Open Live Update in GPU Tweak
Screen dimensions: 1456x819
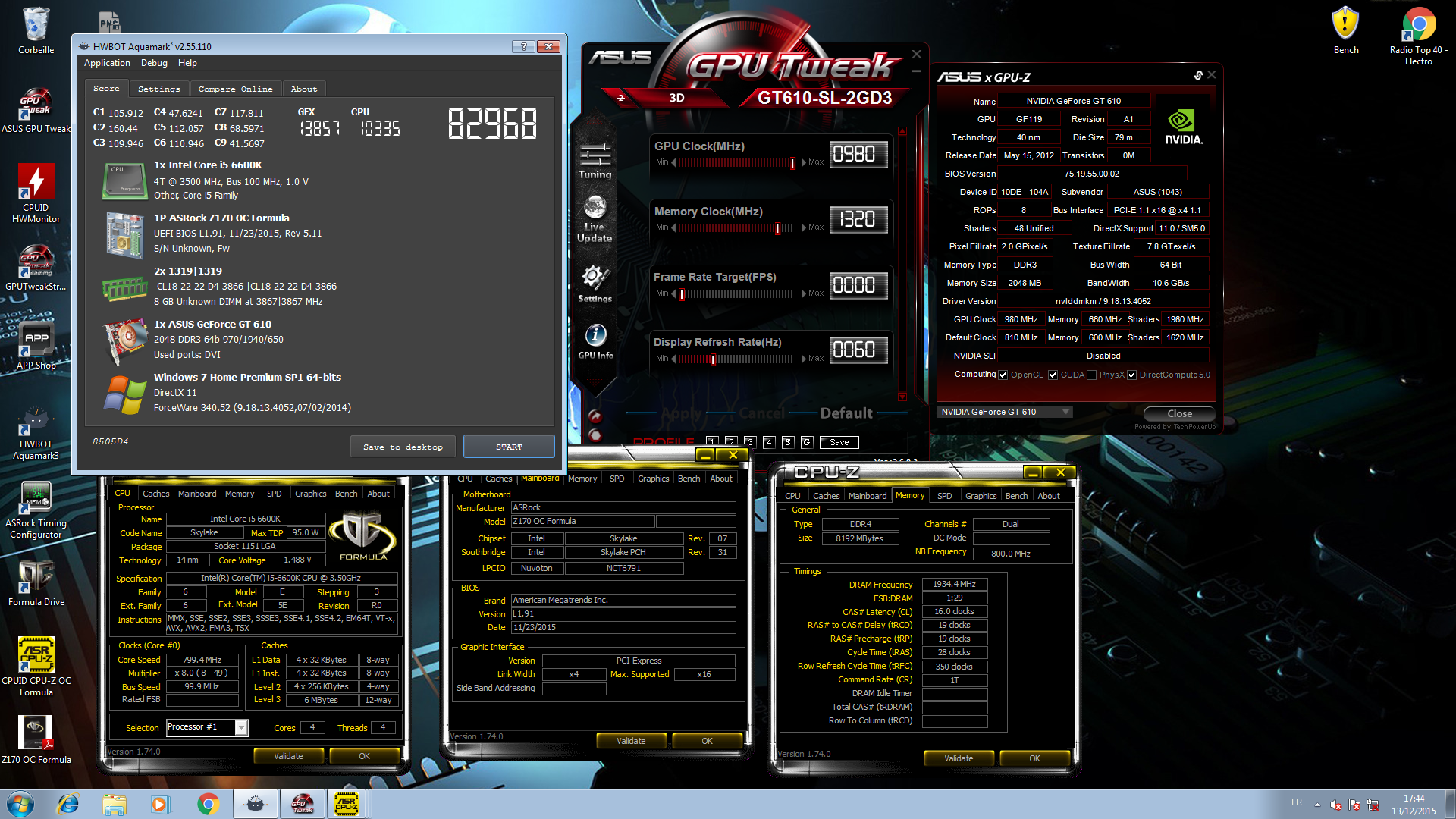click(x=595, y=219)
